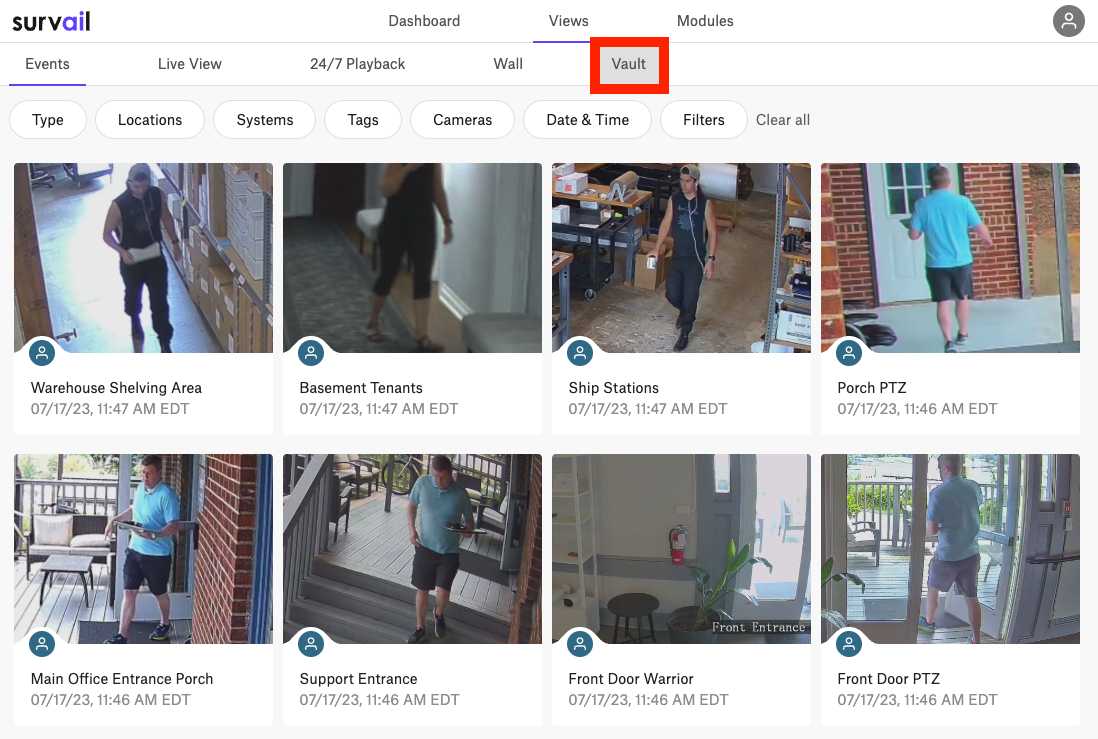The image size is (1098, 739).
Task: Open the Type filter dropdown
Action: tap(48, 120)
